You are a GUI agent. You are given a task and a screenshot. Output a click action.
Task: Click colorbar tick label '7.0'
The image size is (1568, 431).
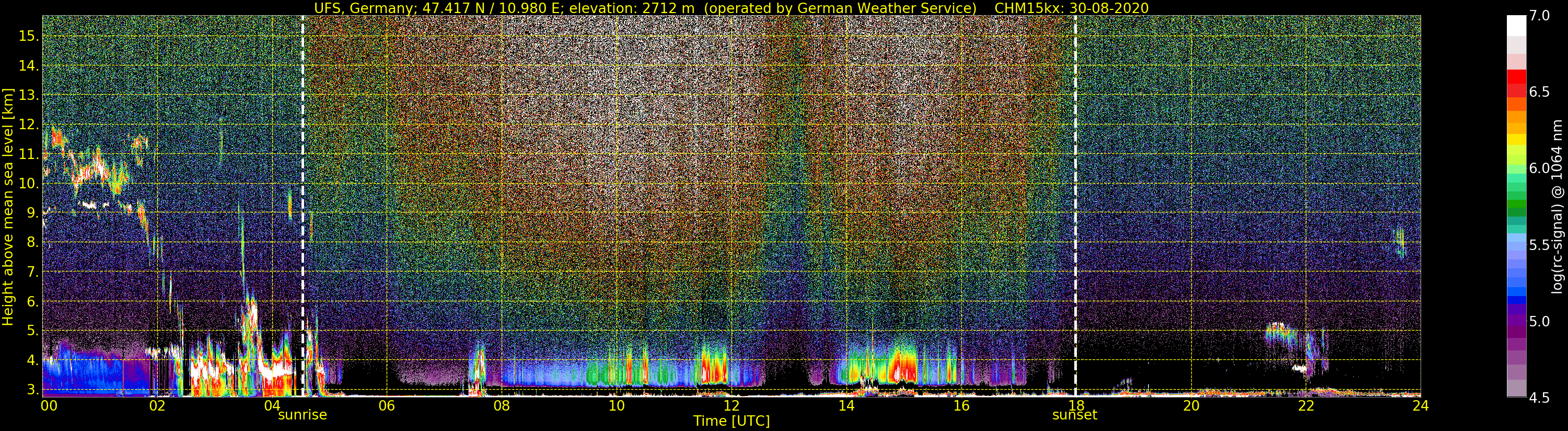click(x=1539, y=16)
